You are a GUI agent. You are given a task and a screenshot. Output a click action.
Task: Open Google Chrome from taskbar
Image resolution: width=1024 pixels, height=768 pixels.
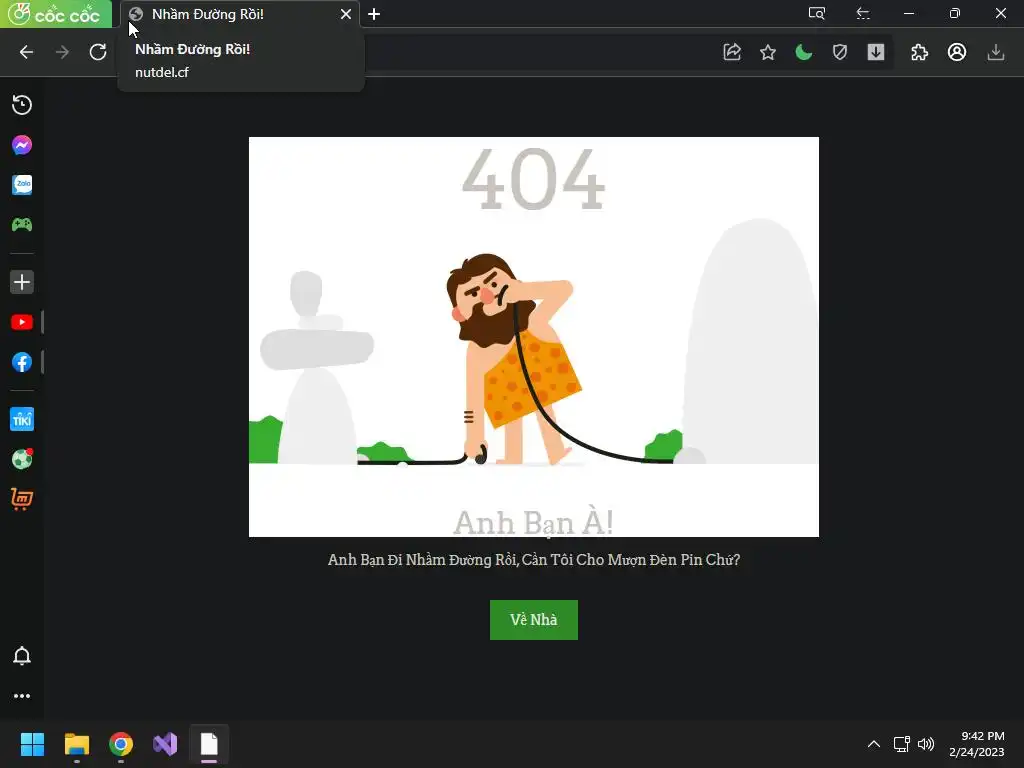(121, 744)
